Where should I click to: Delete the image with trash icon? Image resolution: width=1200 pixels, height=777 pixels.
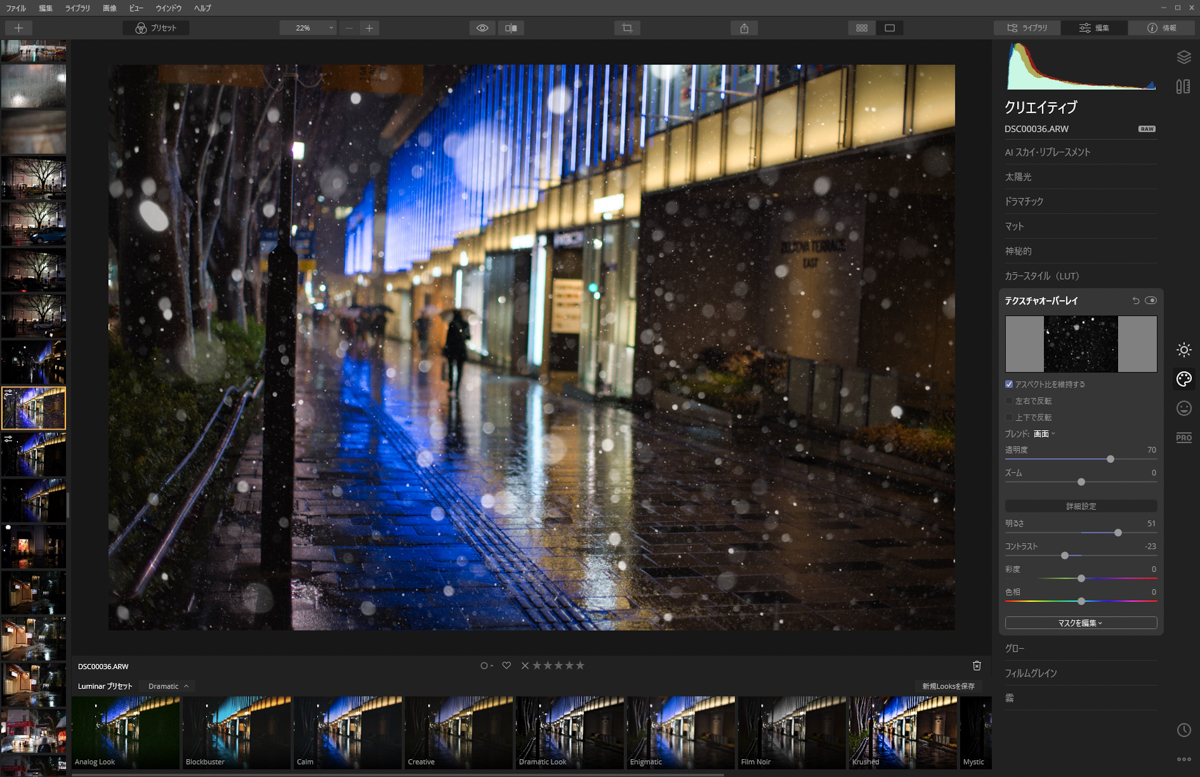(x=977, y=666)
